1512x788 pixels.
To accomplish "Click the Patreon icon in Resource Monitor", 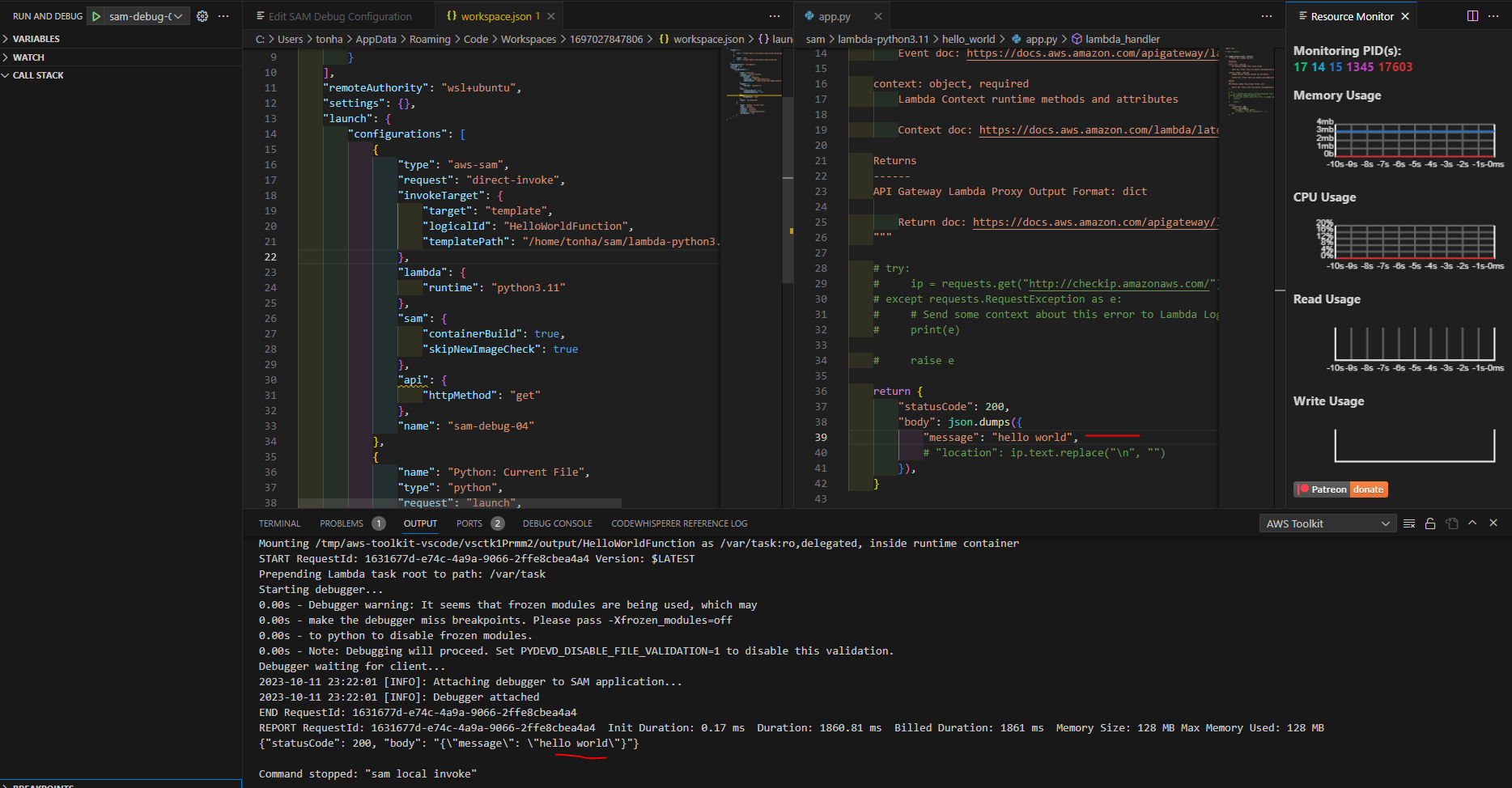I will 1304,489.
